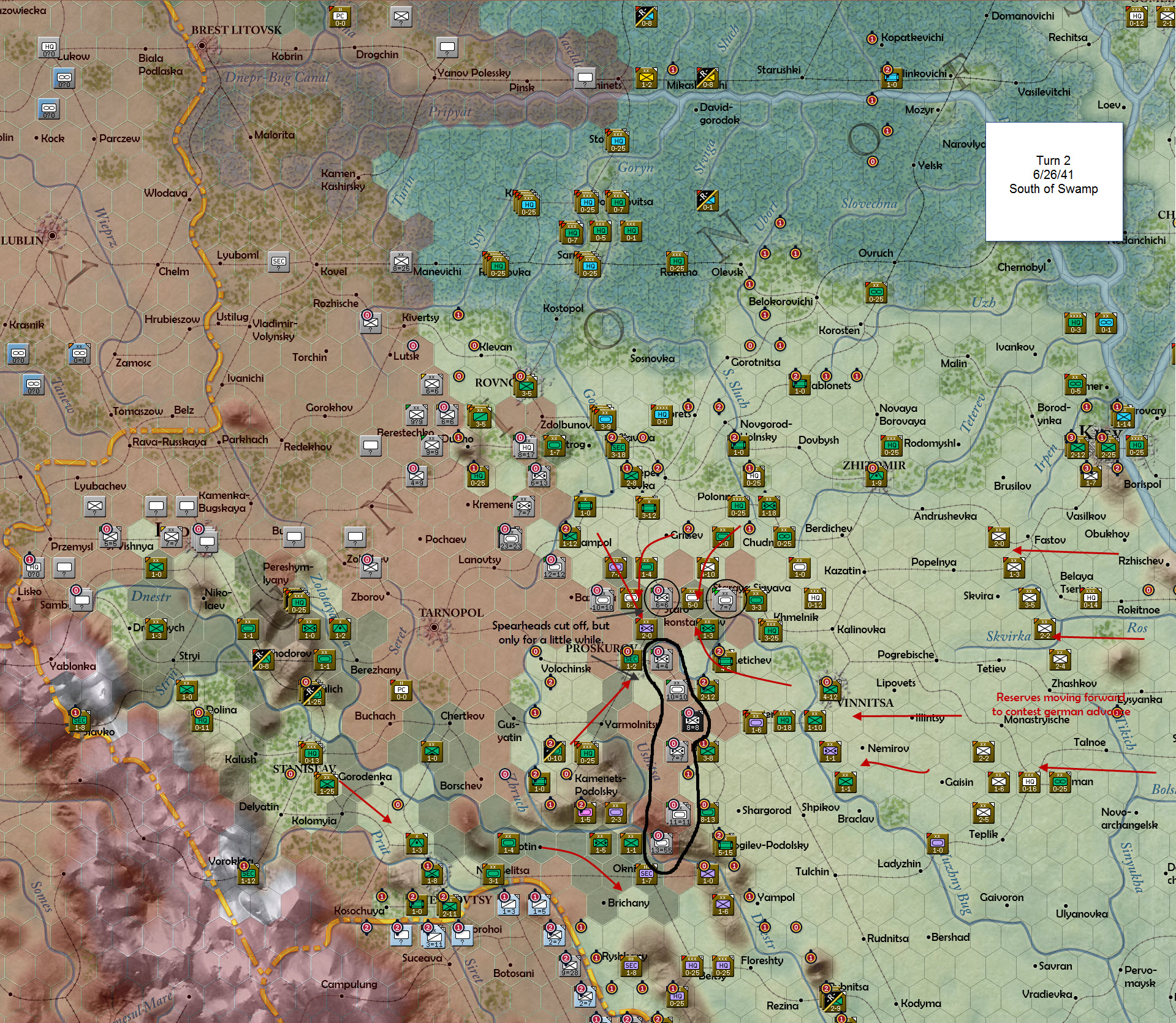Click the VINNITSA city label
This screenshot has width=1176, height=1023.
pyautogui.click(x=865, y=703)
